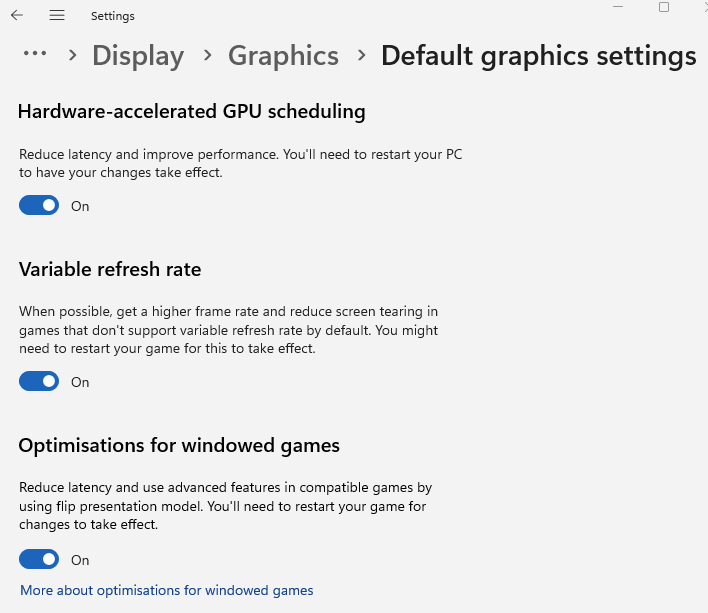Screen dimensions: 708x613
Task: Click the Variable refresh rate heading
Action: coord(110,269)
